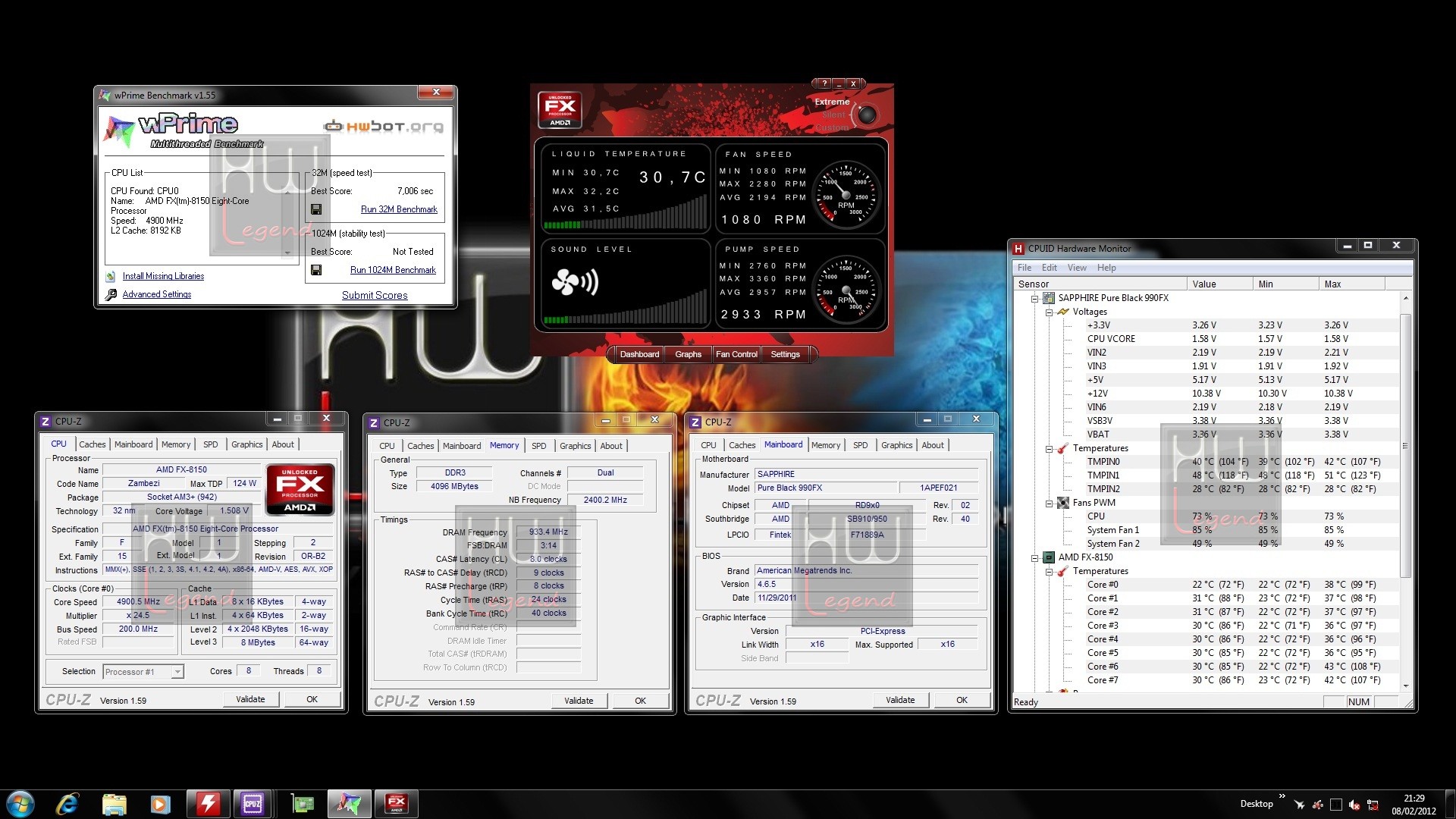Click the Run 32M Benchmark link
This screenshot has width=1456, height=819.
[x=399, y=209]
